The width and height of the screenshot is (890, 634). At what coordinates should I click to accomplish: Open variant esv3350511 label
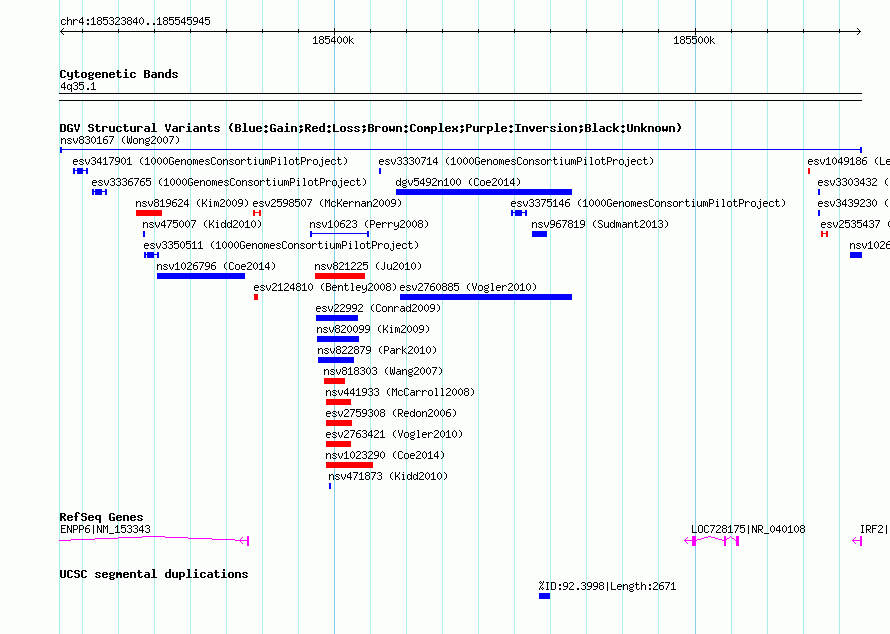pos(281,245)
